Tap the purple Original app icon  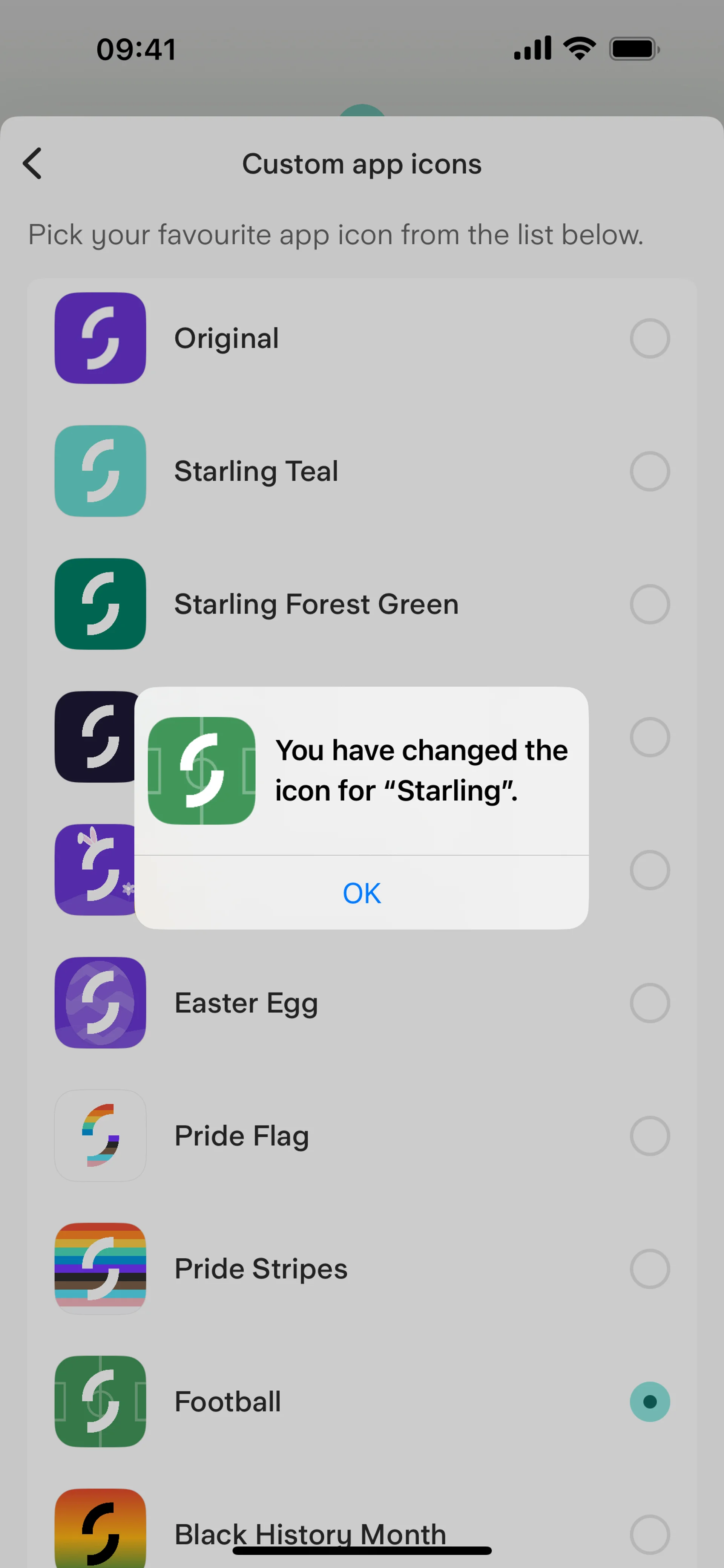100,338
